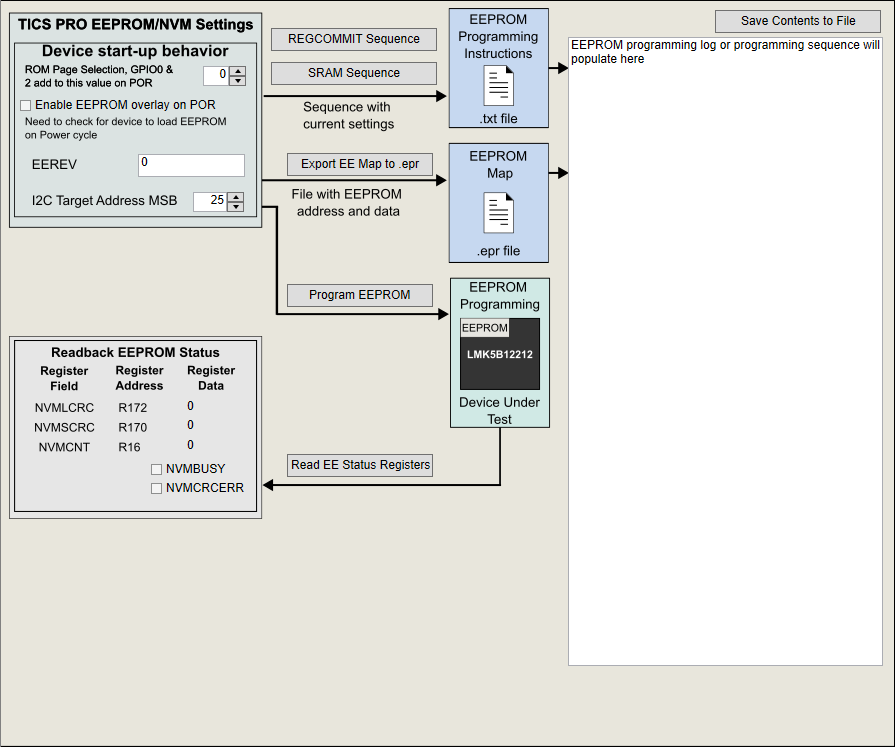Click the REGCOMMIT Sequence button
The image size is (895, 747).
tap(354, 39)
